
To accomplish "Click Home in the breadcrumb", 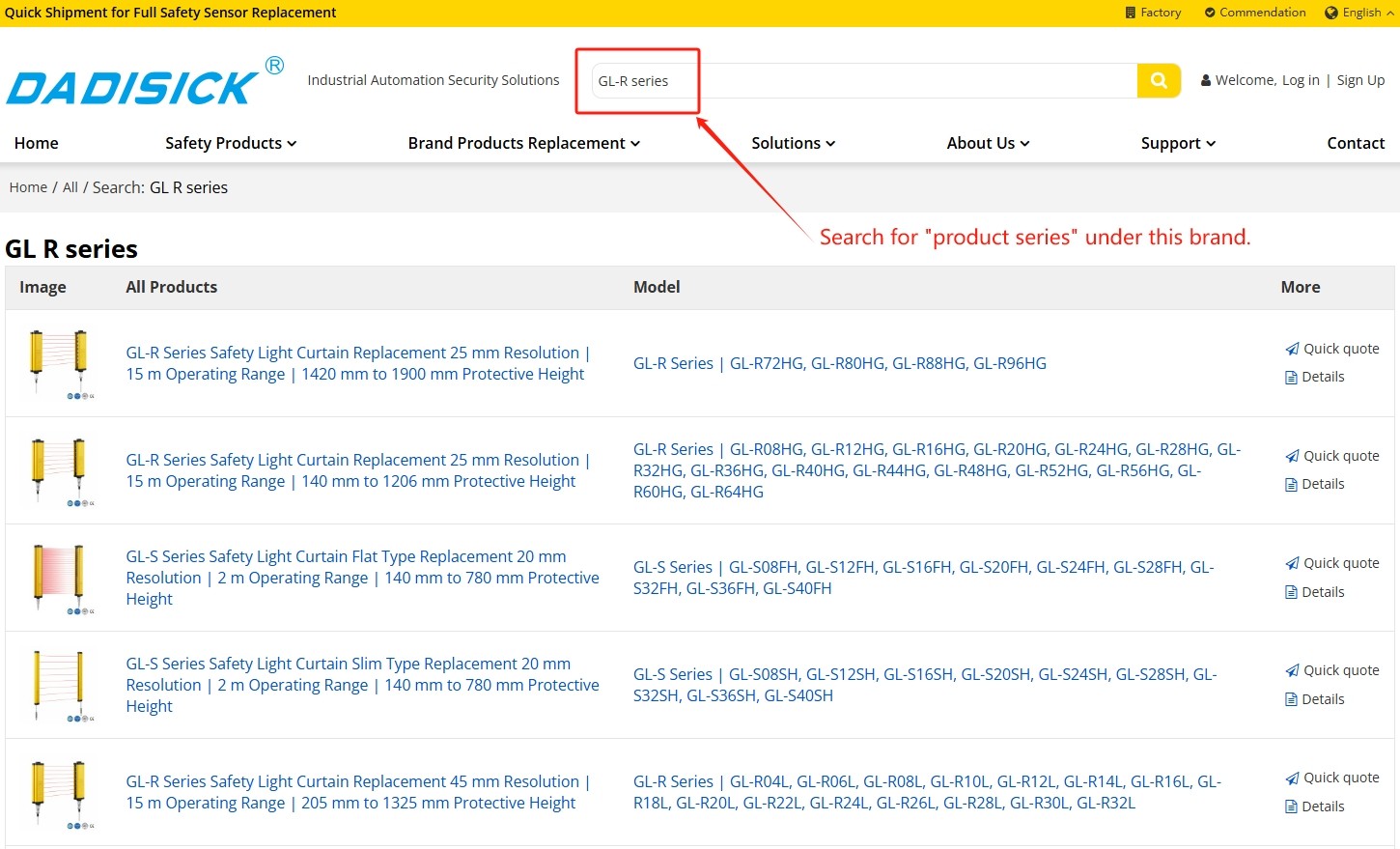I will pyautogui.click(x=28, y=187).
